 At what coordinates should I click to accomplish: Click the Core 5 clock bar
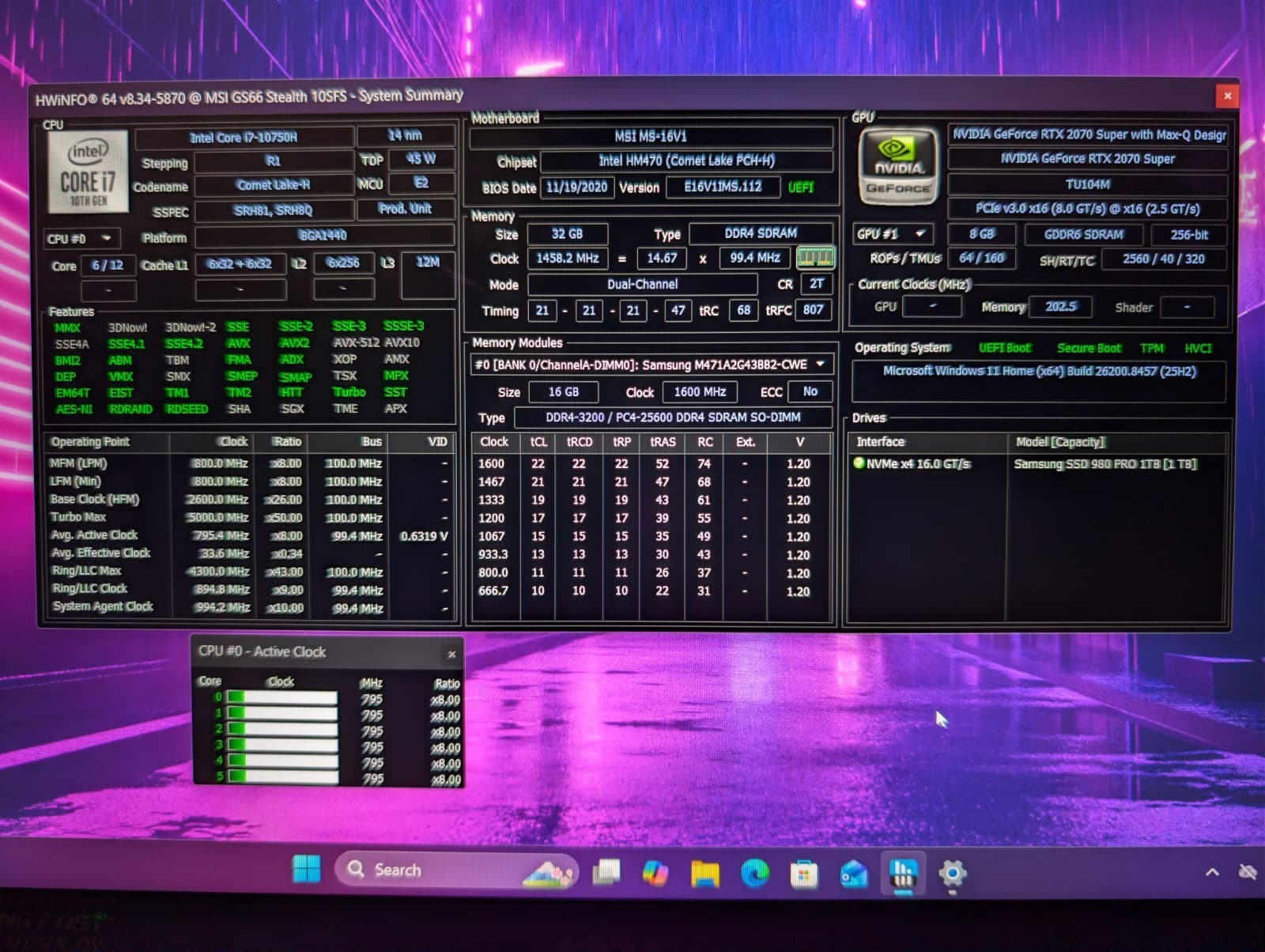pyautogui.click(x=282, y=776)
